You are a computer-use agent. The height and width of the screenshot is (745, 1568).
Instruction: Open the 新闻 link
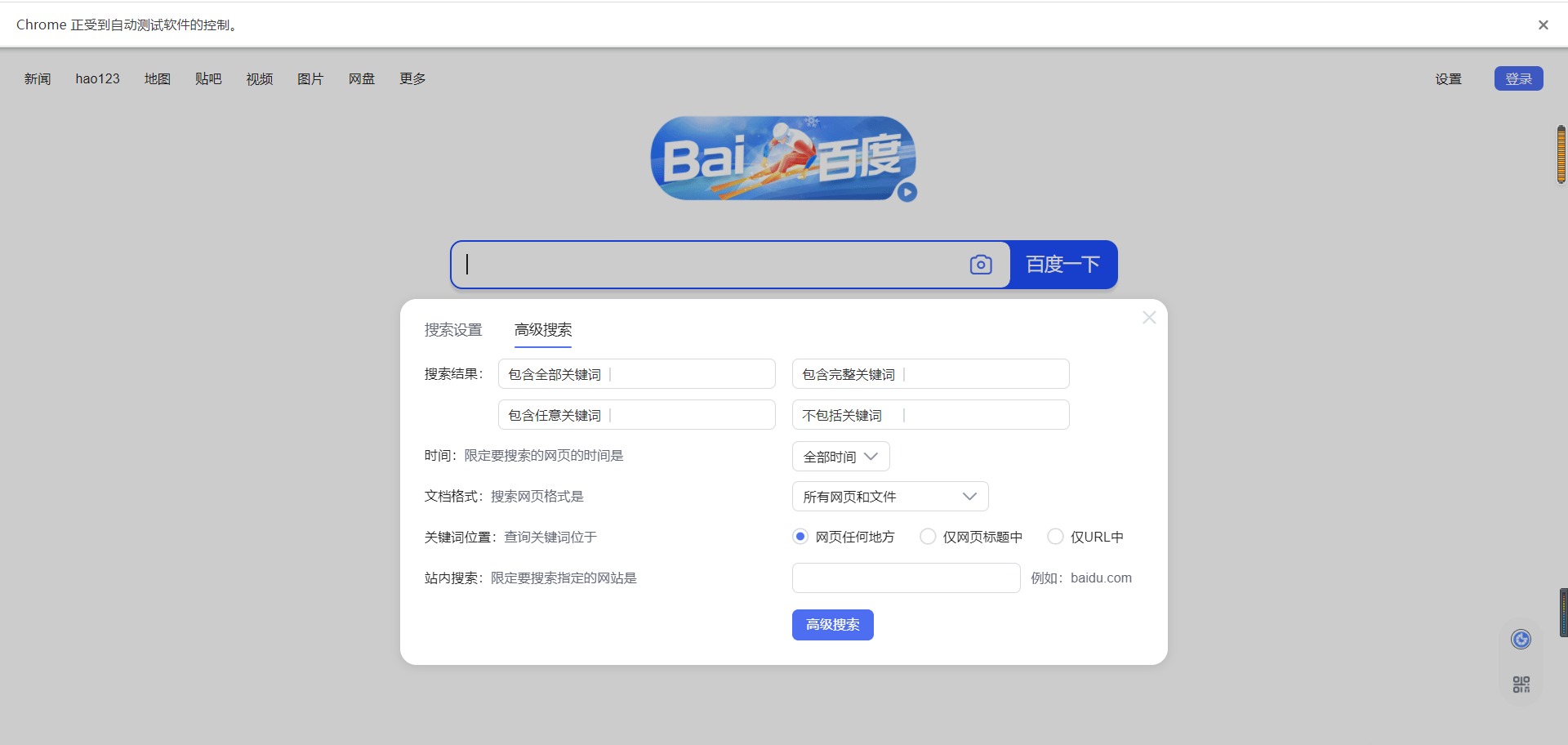38,79
